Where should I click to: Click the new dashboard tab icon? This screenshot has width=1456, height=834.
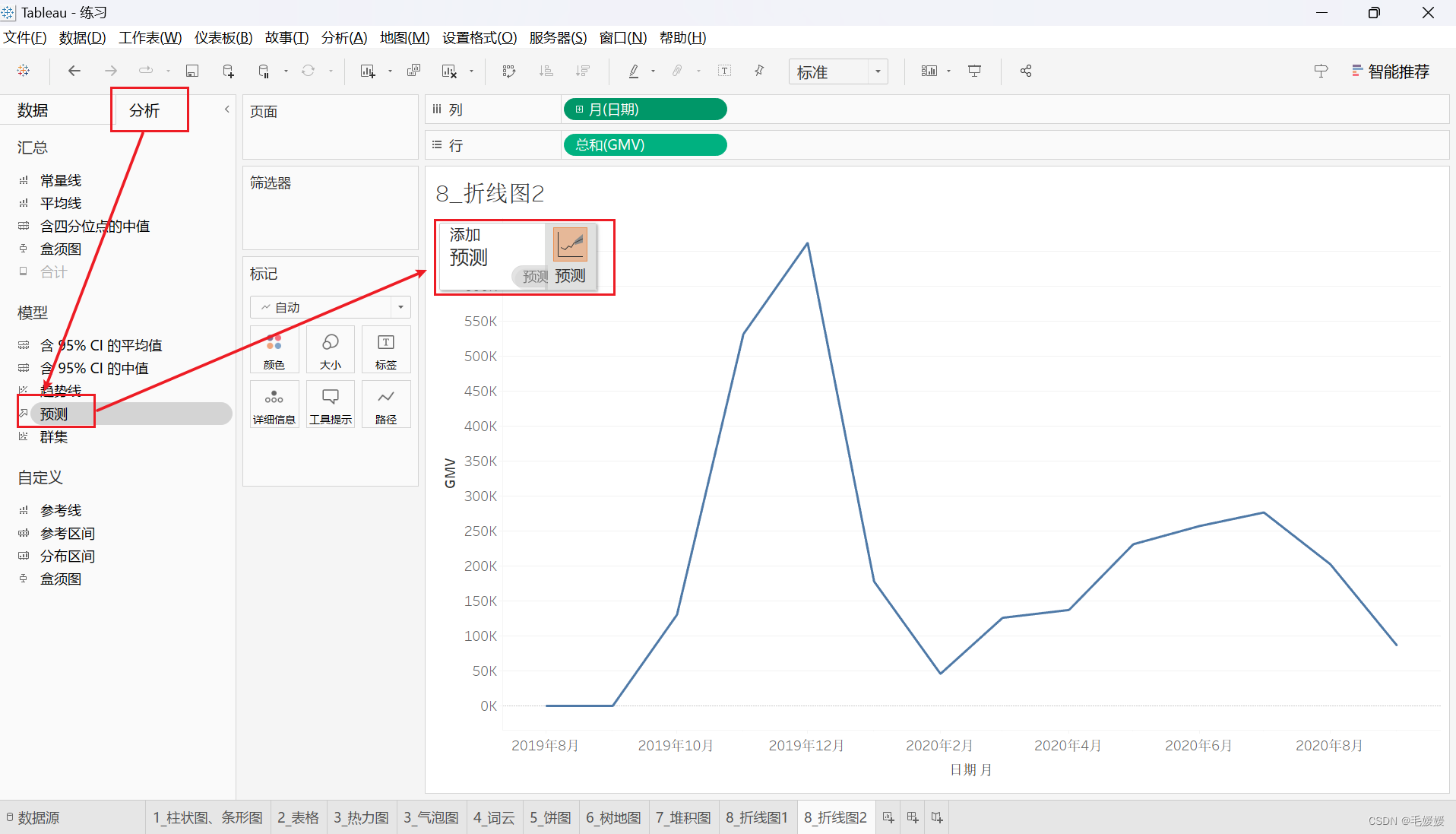pyautogui.click(x=913, y=818)
